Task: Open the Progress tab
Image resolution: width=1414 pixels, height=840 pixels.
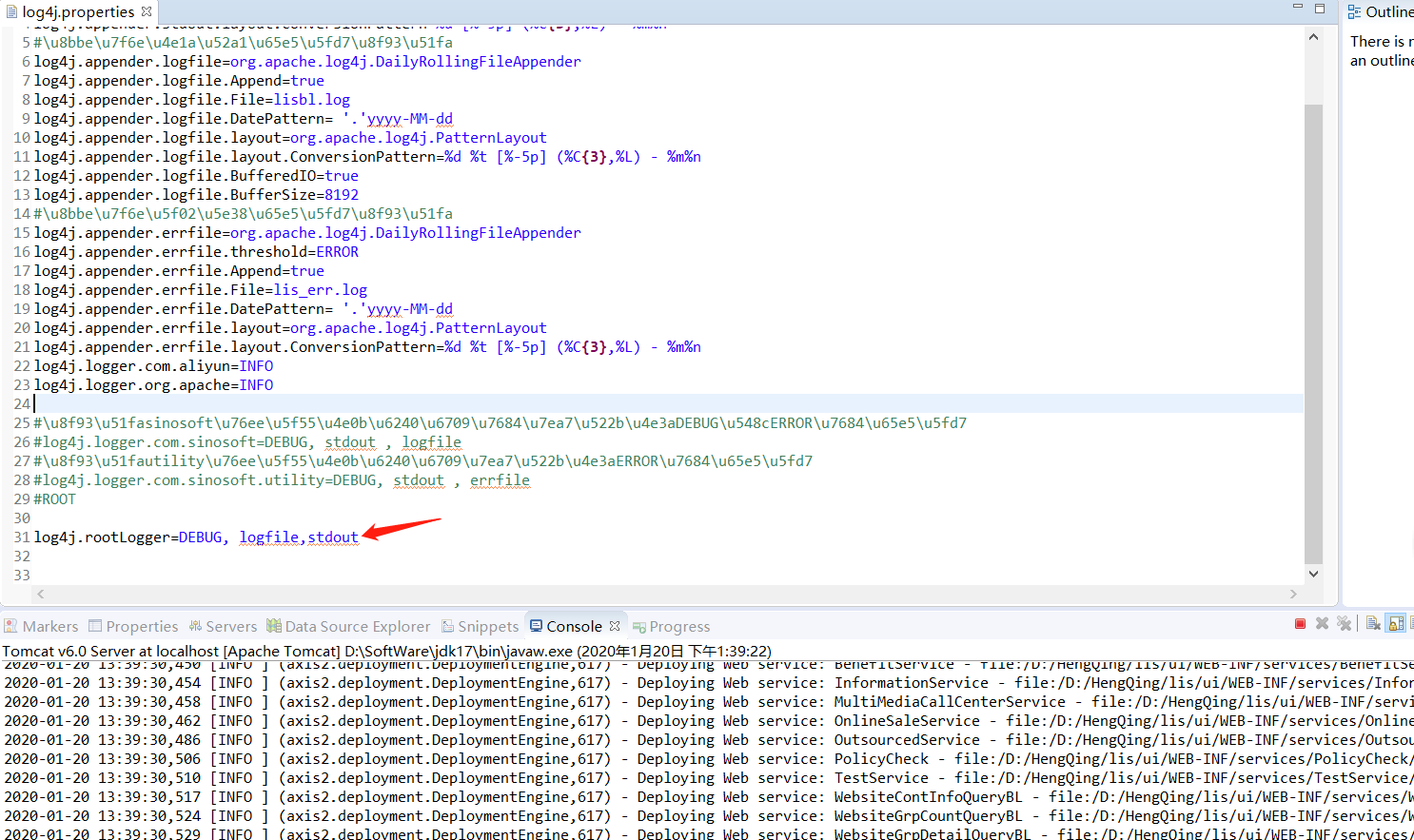Action: click(671, 626)
